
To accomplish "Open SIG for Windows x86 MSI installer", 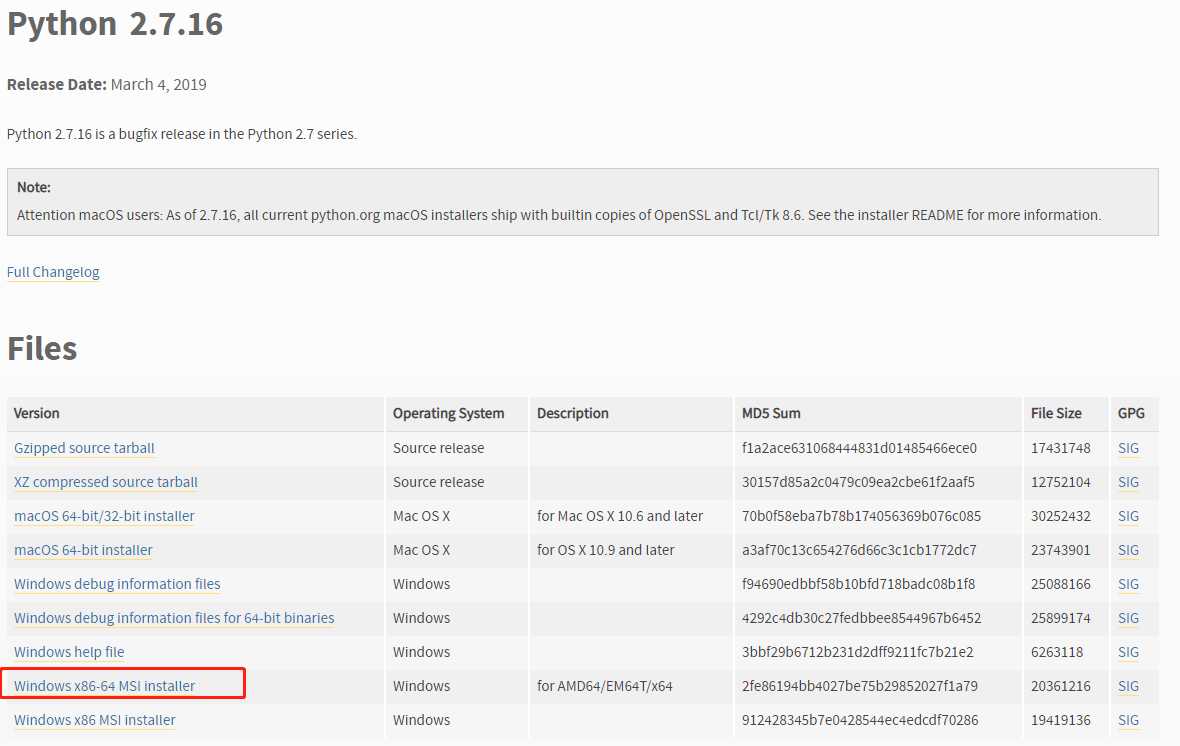I will click(1128, 720).
